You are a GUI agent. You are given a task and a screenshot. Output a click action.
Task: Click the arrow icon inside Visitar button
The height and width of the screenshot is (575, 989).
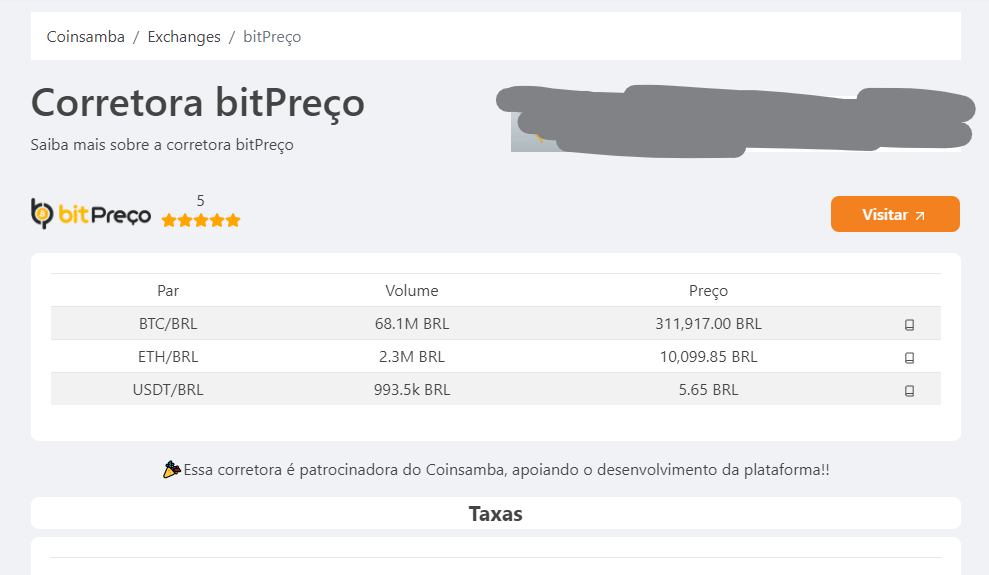coord(920,216)
